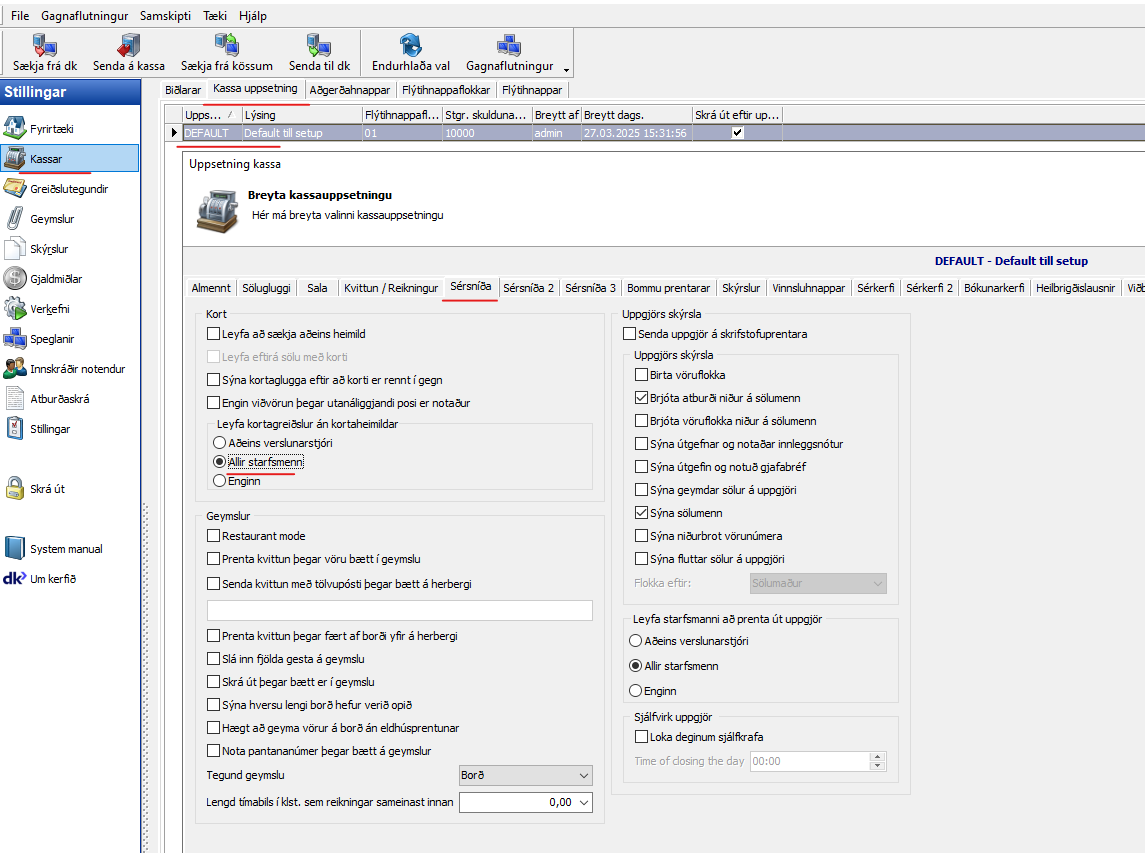Click the Skrá út padlock icon
This screenshot has width=1145, height=853.
tap(15, 489)
